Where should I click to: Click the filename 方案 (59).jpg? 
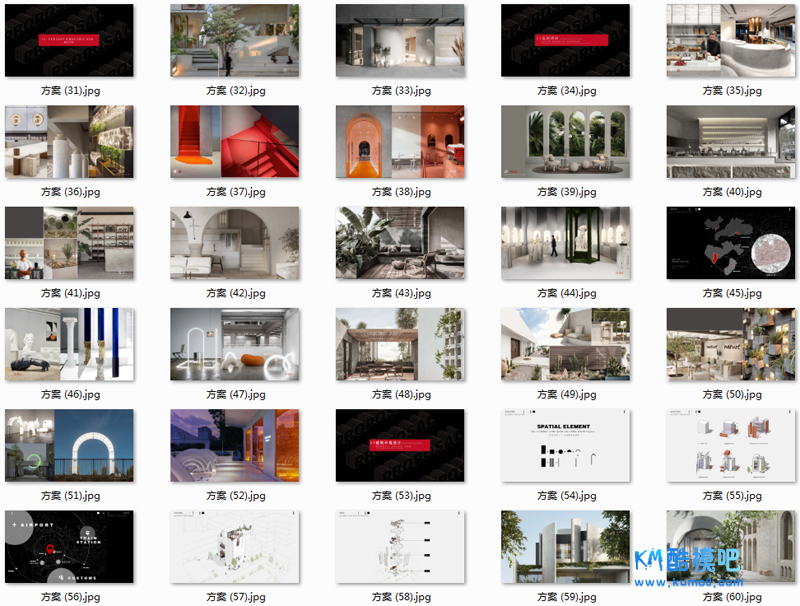coord(566,596)
